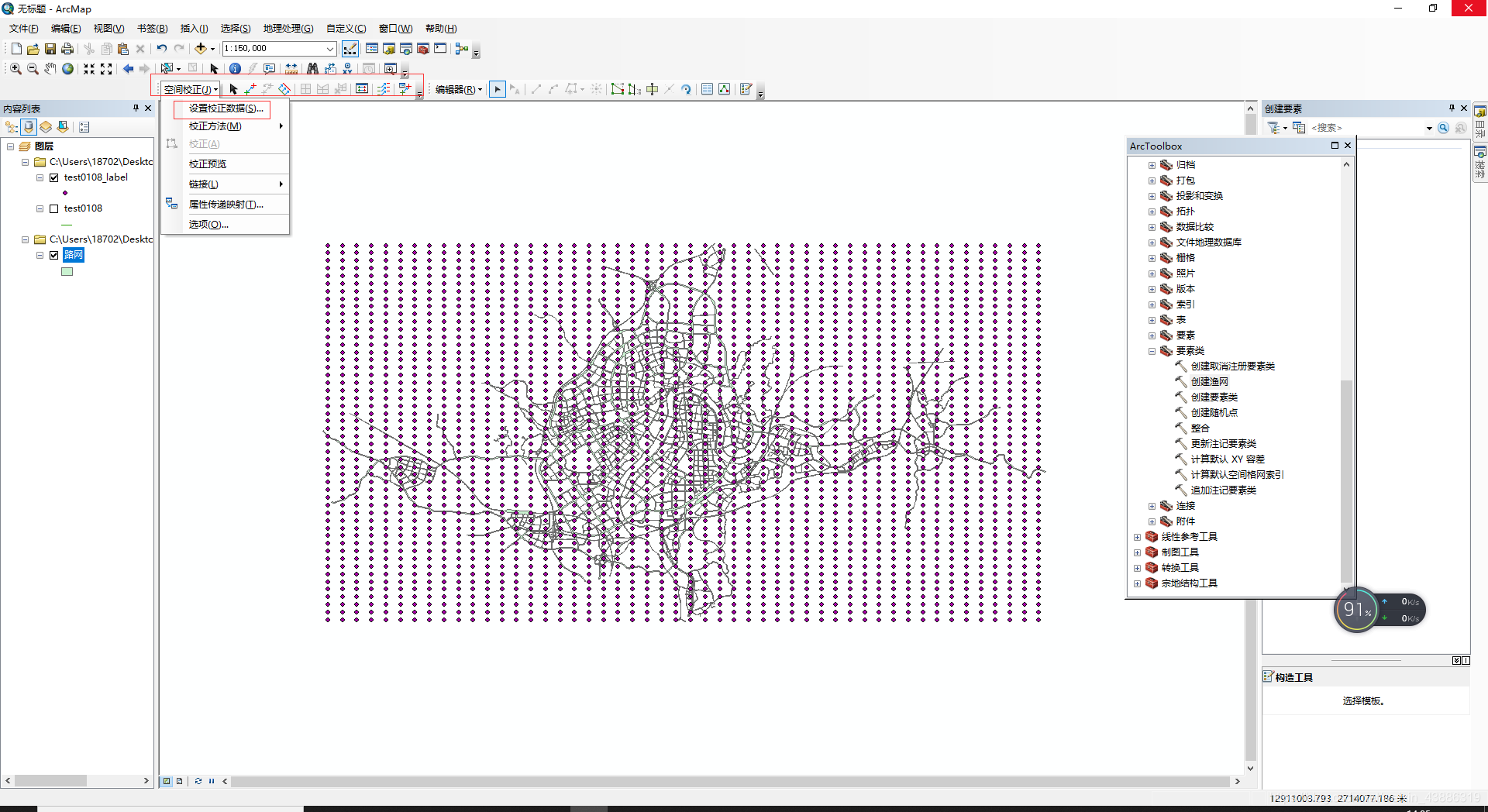Select the Identify tool

(235, 69)
